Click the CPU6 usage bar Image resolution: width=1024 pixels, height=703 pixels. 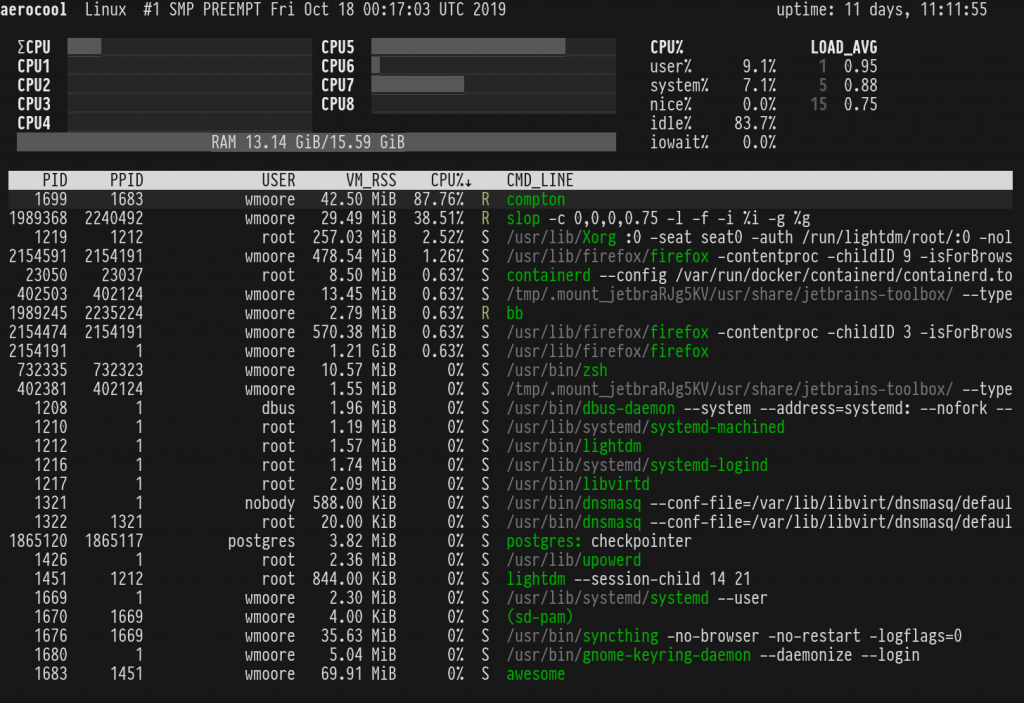pyautogui.click(x=493, y=65)
